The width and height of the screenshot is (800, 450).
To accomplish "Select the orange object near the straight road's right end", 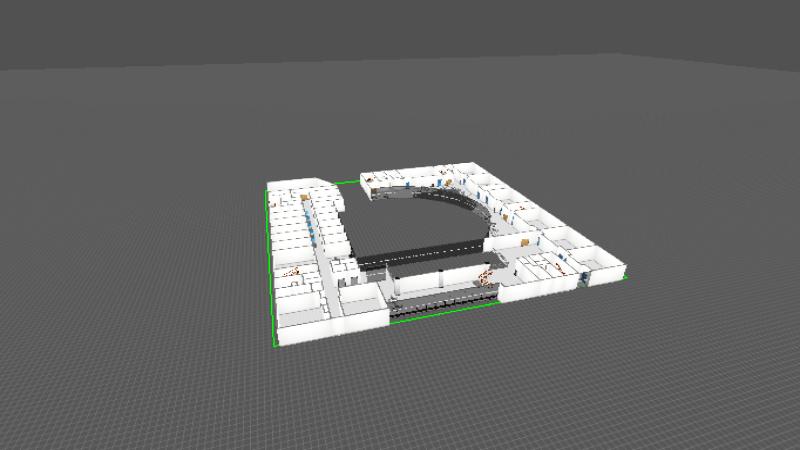I will click(x=487, y=276).
